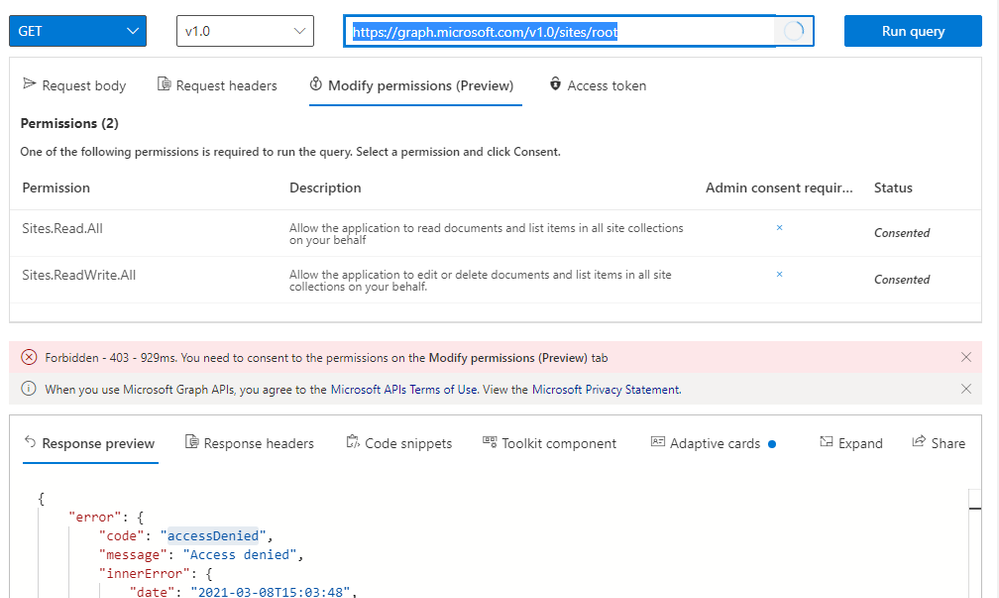Switch to the Request body tab
This screenshot has height=598, width=999.
pos(74,86)
